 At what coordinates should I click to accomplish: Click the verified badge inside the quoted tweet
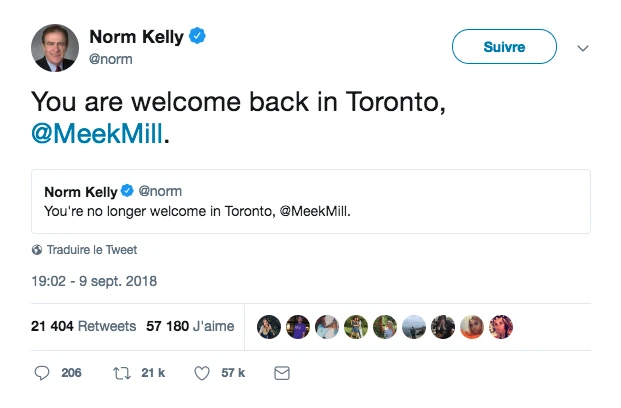coord(128,191)
